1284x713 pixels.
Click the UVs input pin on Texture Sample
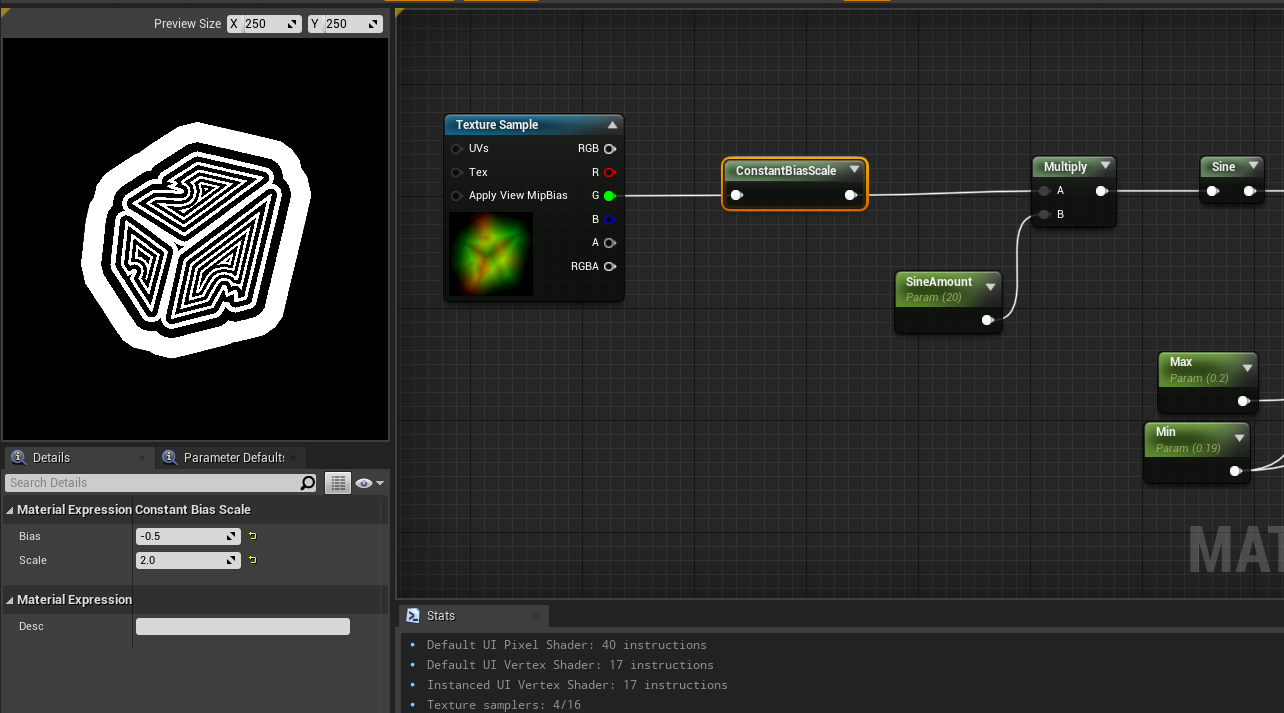pos(457,148)
